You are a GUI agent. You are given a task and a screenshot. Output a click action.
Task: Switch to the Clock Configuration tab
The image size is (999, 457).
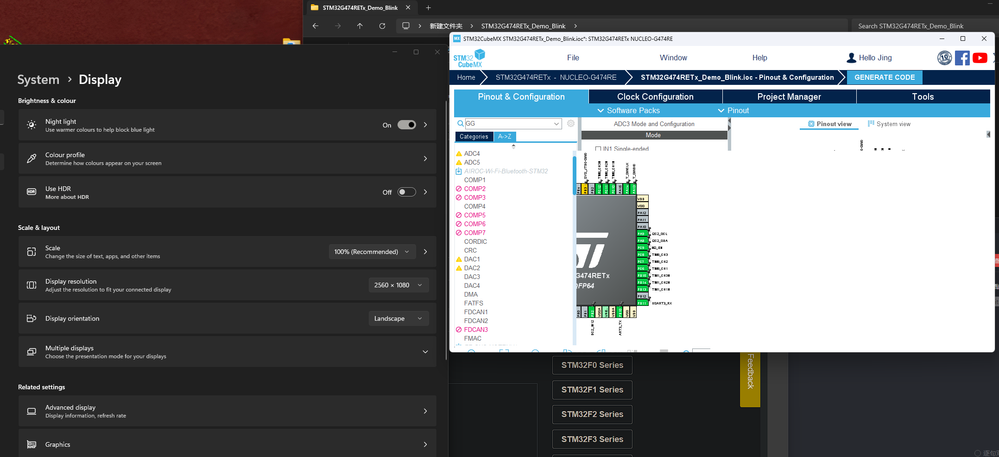(x=655, y=97)
